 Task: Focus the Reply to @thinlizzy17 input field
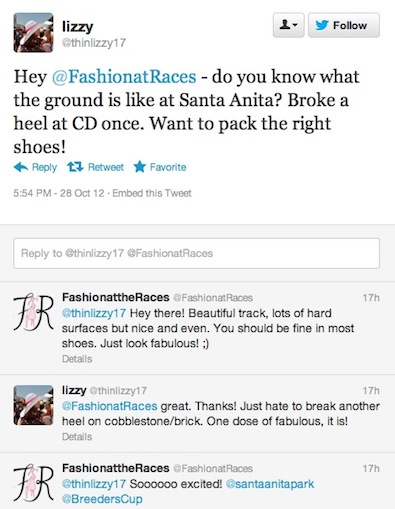click(196, 253)
